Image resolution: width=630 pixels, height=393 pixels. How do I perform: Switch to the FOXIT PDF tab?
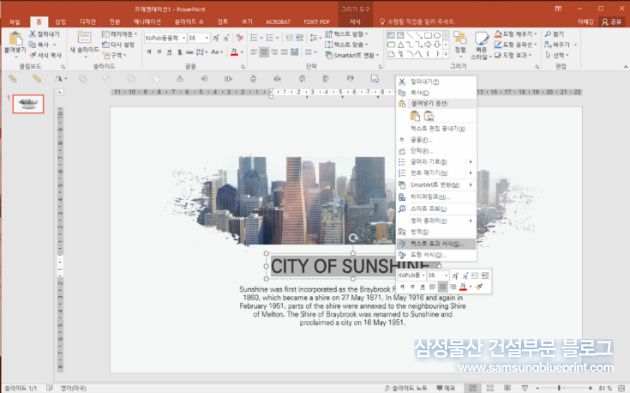coord(317,22)
